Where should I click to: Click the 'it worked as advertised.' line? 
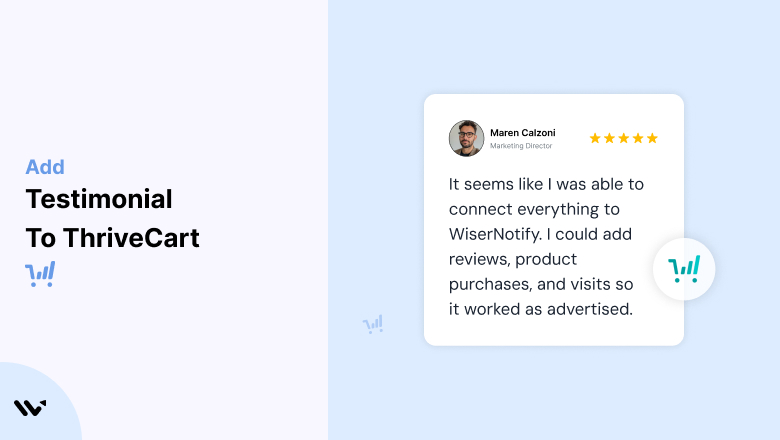click(x=541, y=309)
